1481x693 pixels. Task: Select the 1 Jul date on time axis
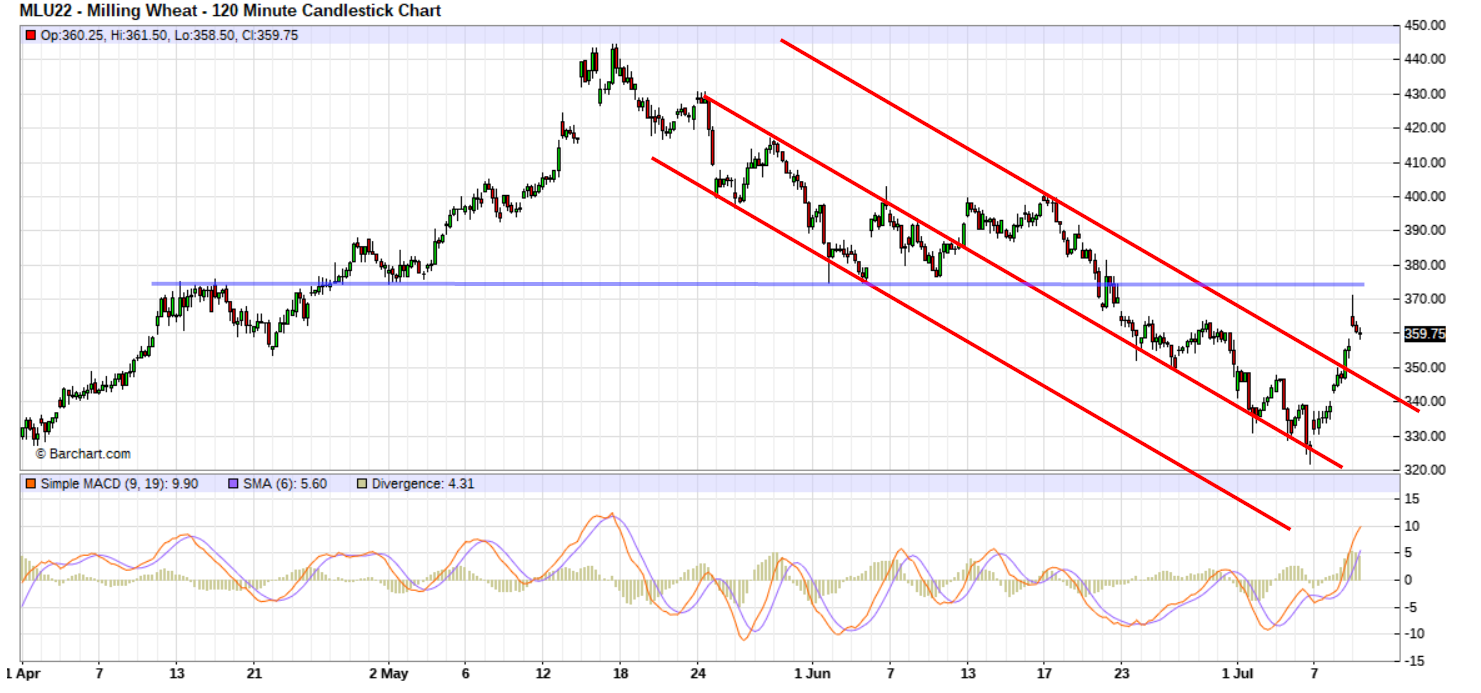[1238, 674]
